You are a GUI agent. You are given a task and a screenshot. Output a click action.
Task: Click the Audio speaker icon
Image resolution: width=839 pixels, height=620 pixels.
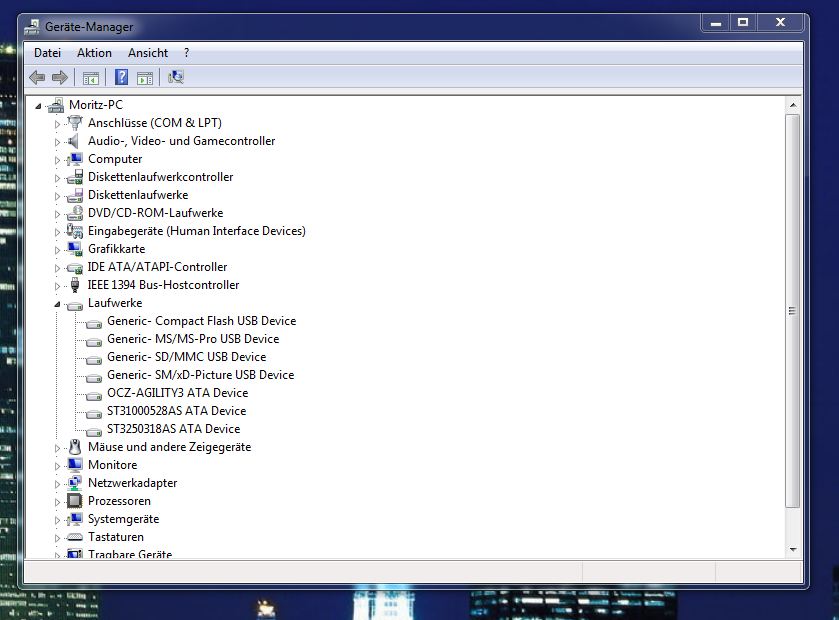click(74, 141)
